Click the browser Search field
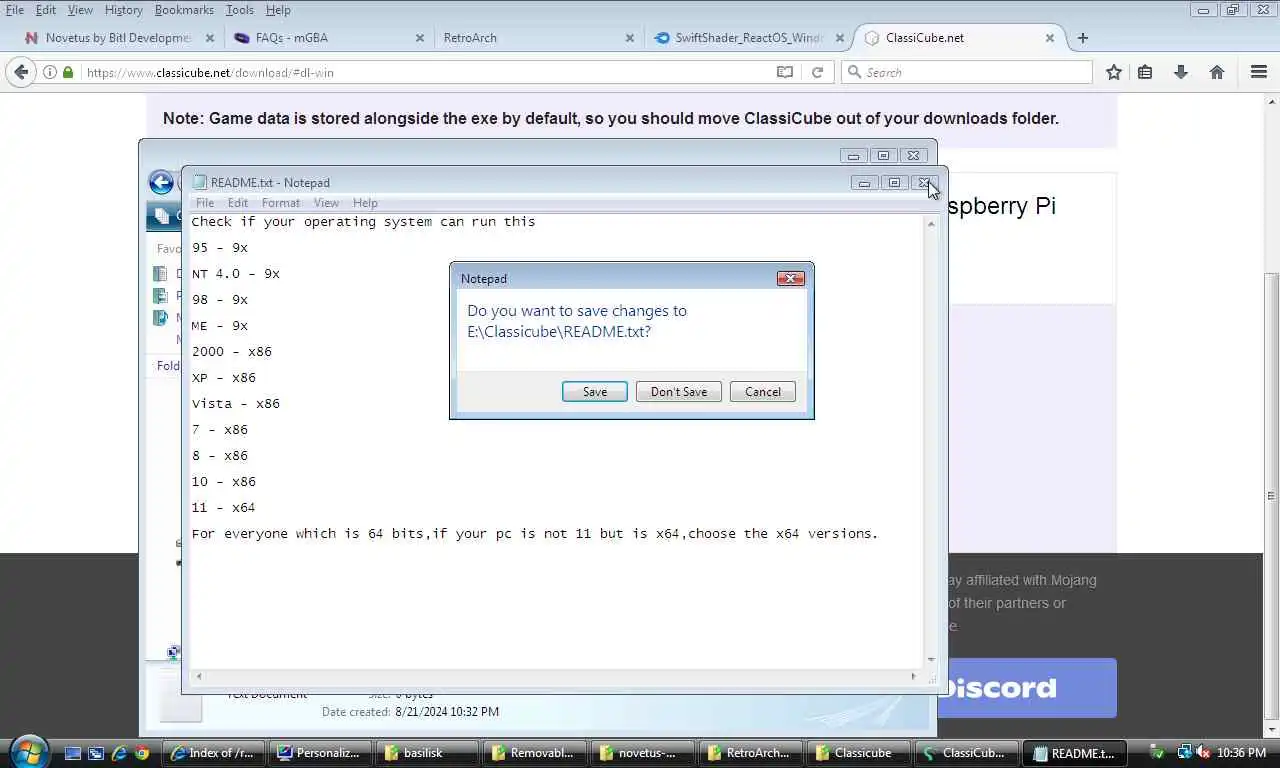Screen dimensions: 1280x768 point(967,72)
